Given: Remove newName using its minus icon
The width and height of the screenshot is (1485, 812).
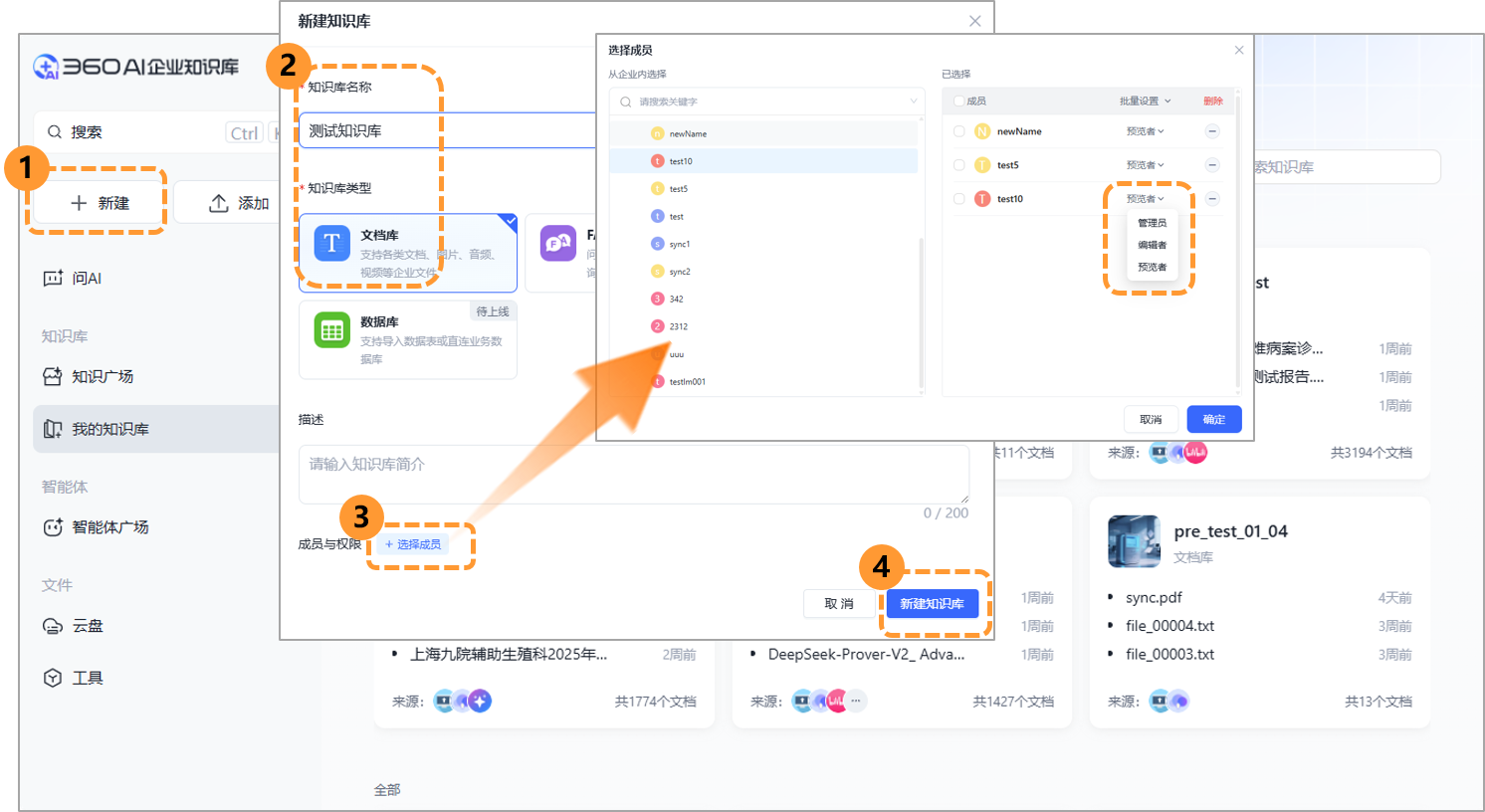Looking at the screenshot, I should click(x=1212, y=131).
